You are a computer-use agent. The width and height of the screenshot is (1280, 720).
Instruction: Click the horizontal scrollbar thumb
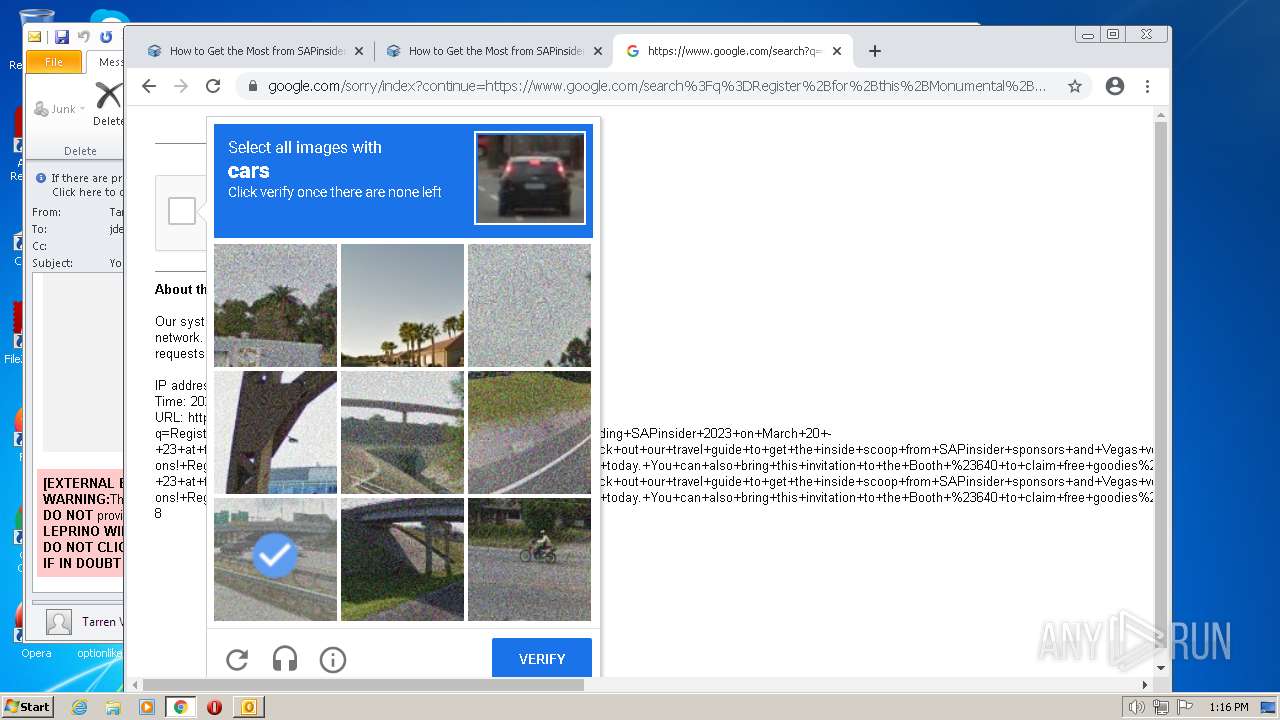363,685
